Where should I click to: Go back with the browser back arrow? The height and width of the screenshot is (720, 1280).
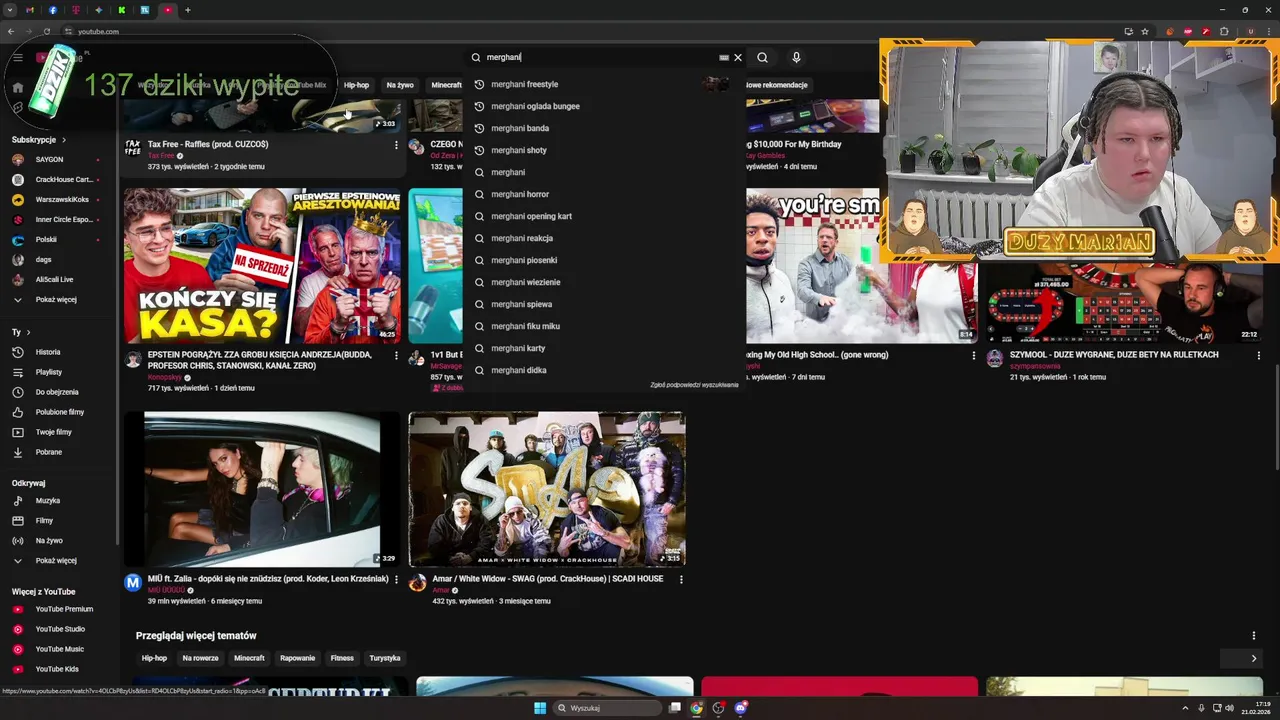[x=11, y=31]
